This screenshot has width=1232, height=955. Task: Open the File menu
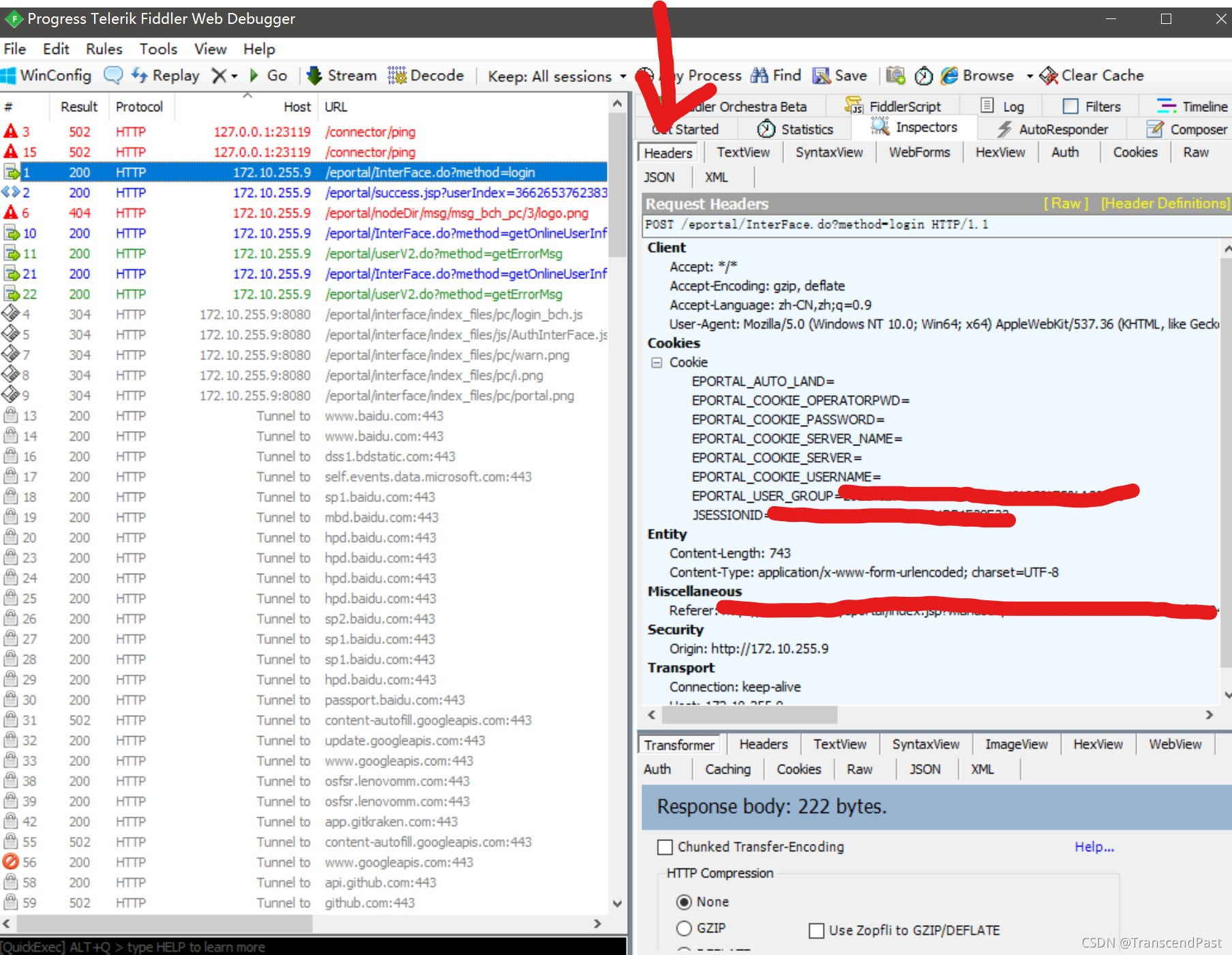(14, 49)
